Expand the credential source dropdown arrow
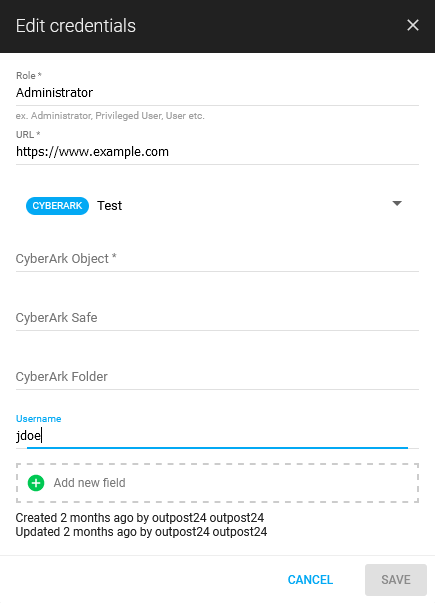 pos(397,203)
